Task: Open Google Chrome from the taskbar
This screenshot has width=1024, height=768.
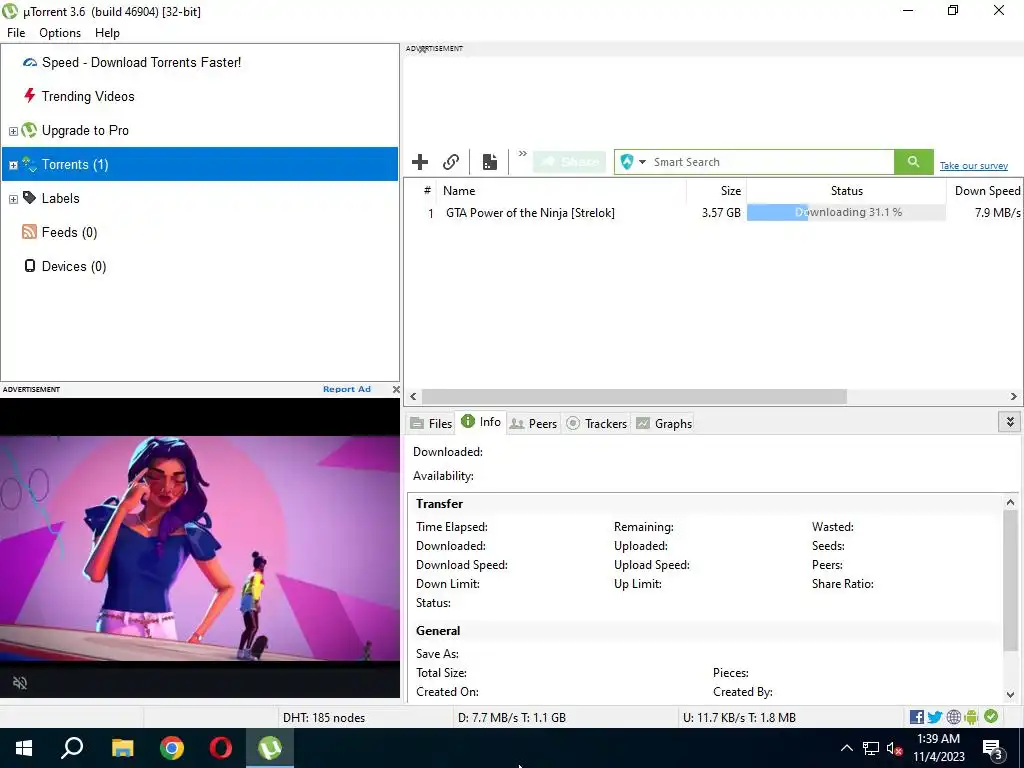Action: [172, 748]
